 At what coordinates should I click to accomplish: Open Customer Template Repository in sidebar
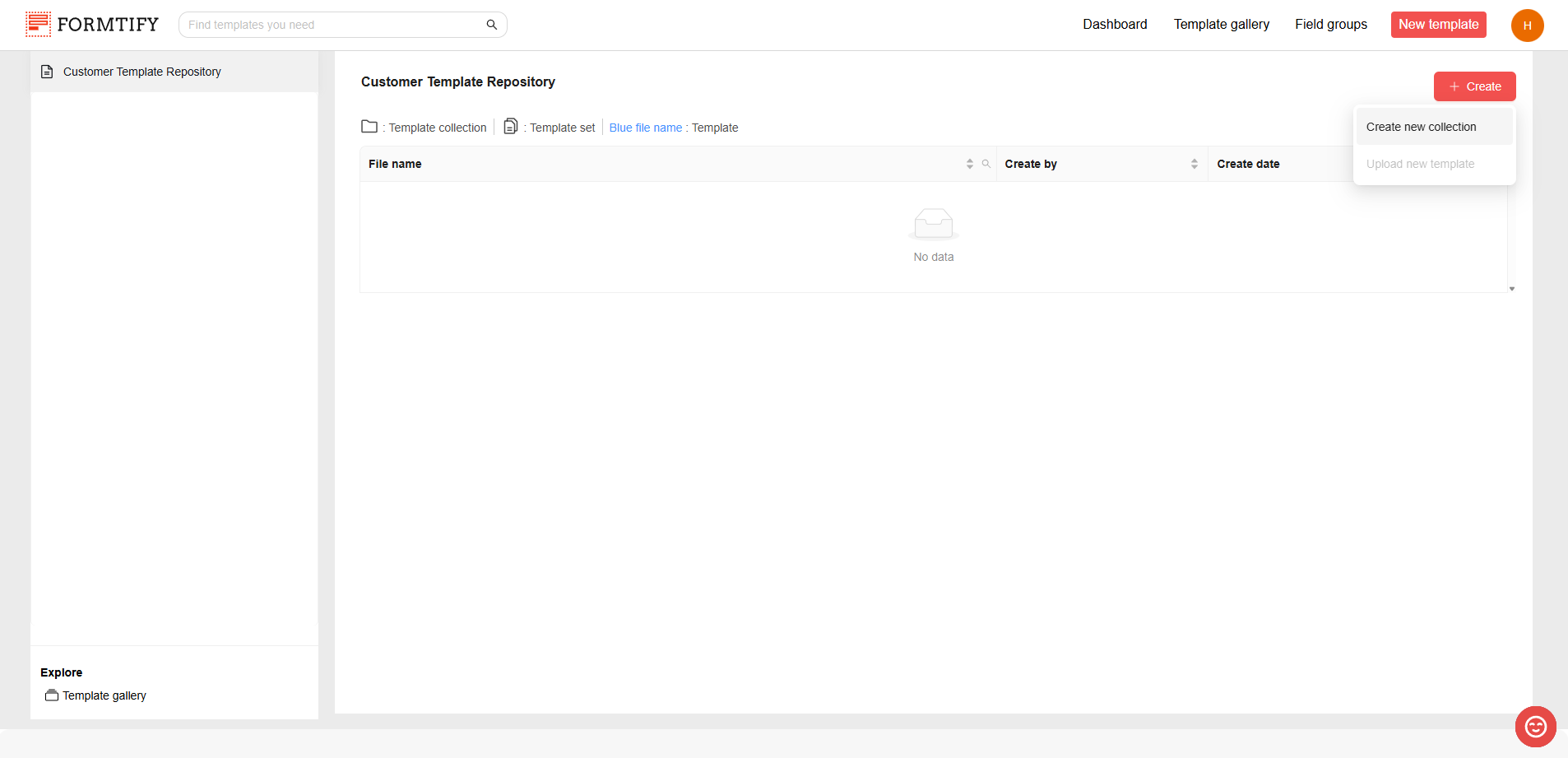click(141, 72)
